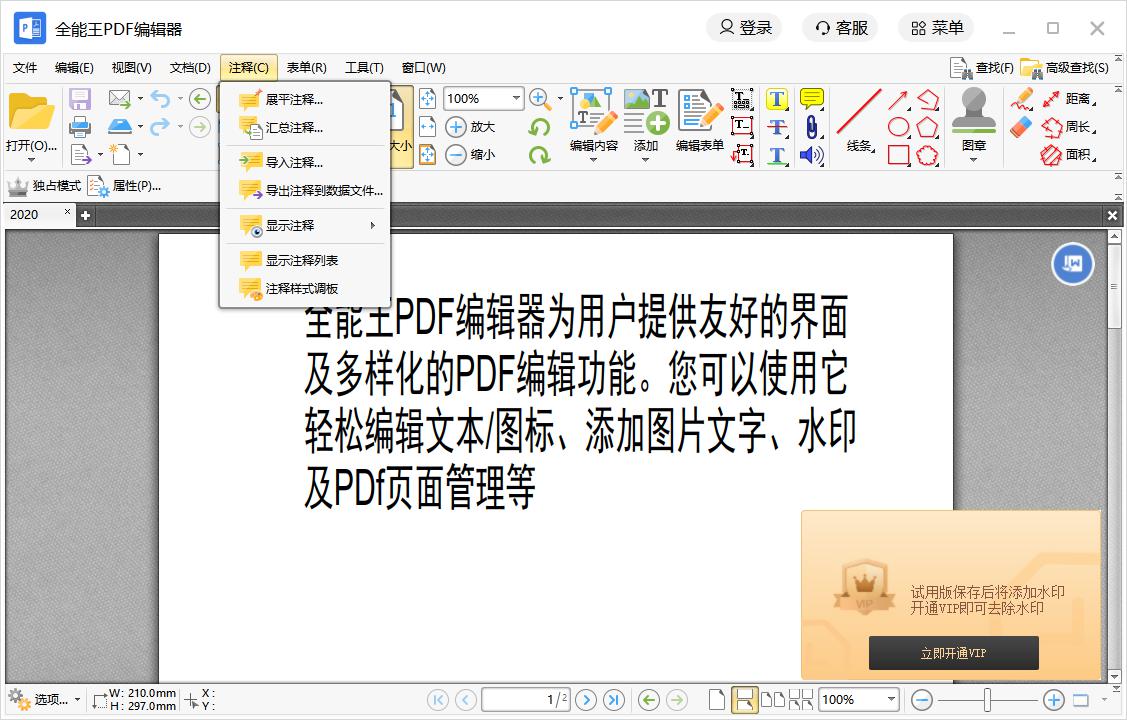
Task: Click the zoom slider handle in status bar
Action: pyautogui.click(x=987, y=700)
